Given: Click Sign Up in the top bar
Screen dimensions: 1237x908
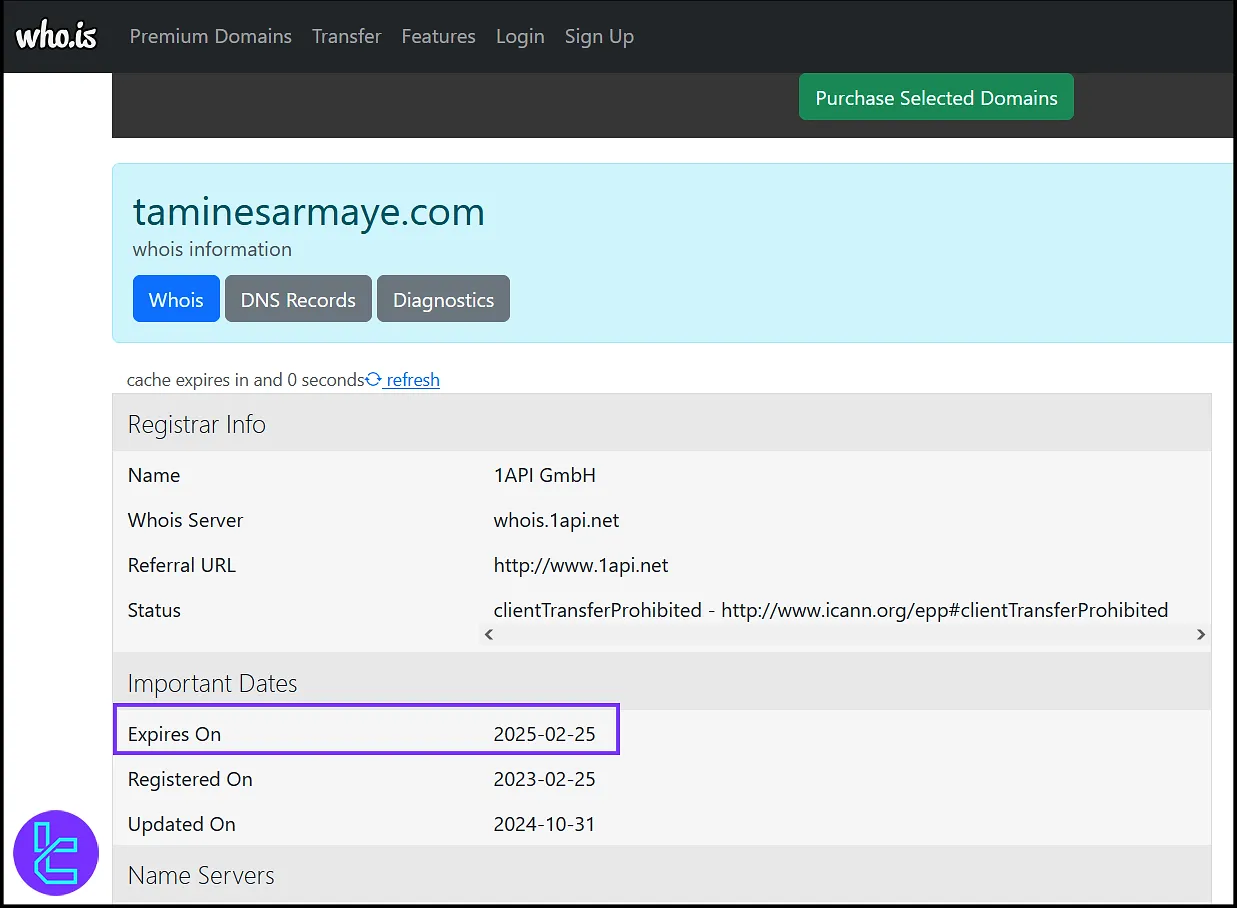Looking at the screenshot, I should (599, 36).
